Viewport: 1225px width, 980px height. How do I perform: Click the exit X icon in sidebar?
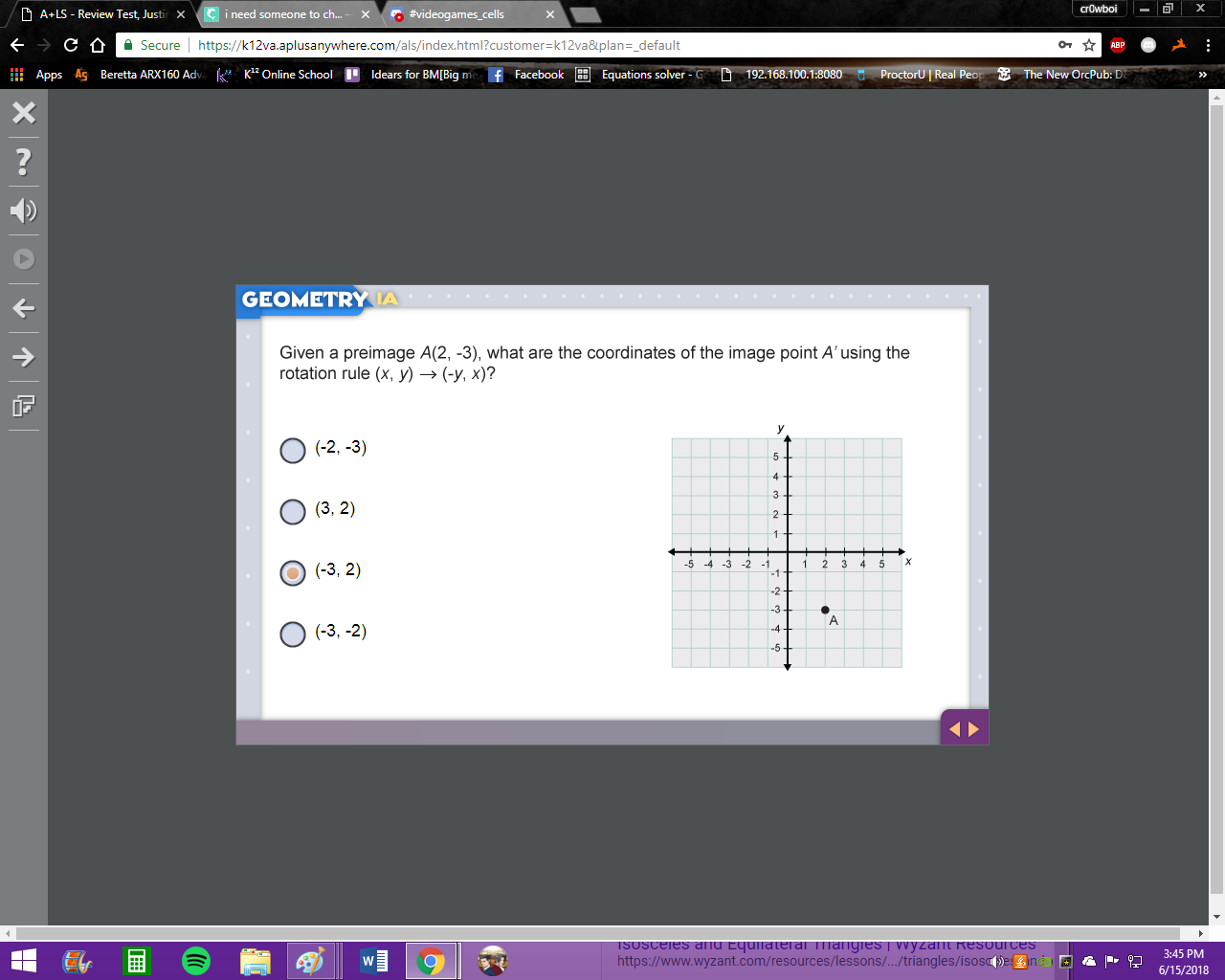tap(24, 113)
